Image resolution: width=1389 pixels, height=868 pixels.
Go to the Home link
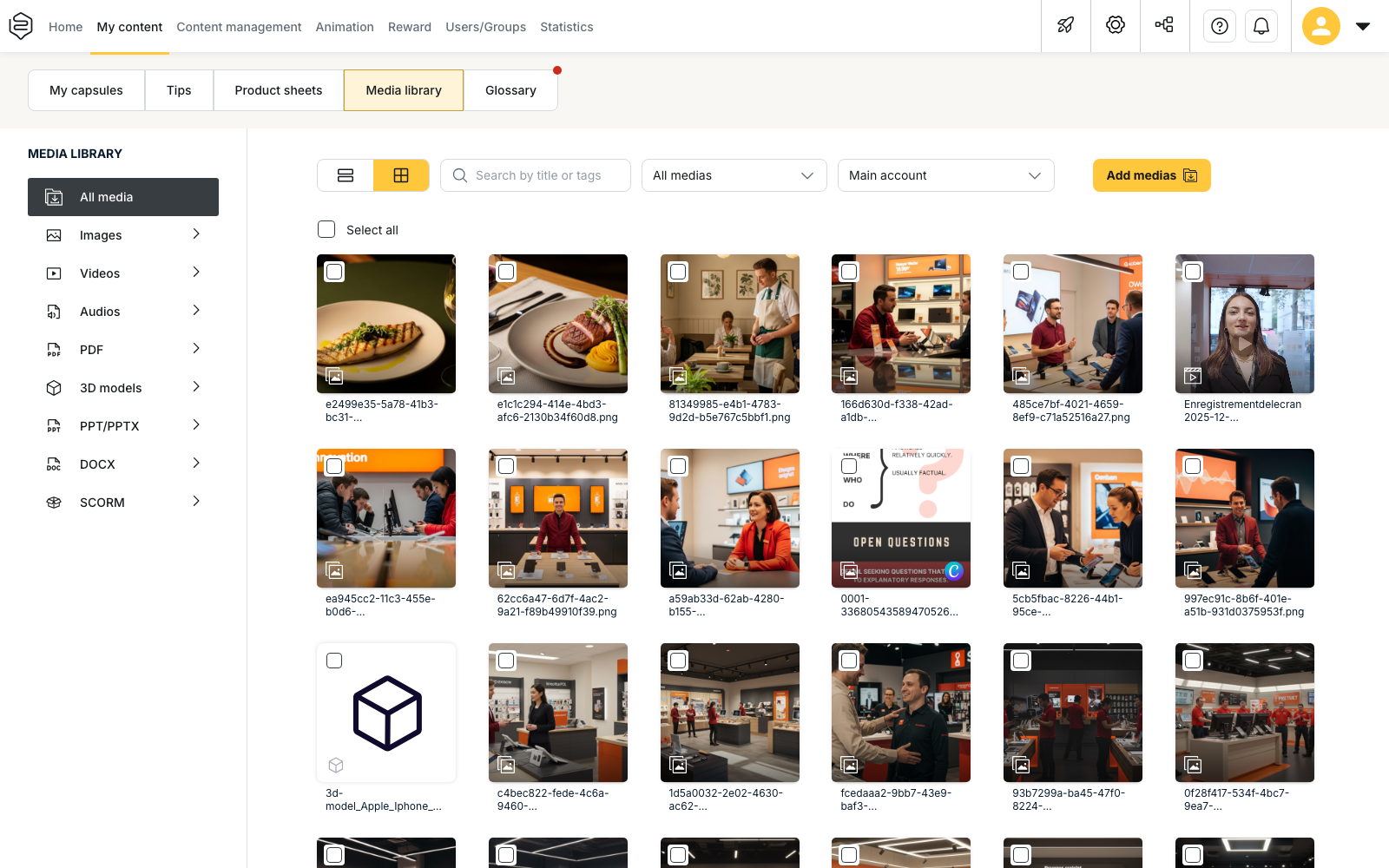[x=66, y=27]
